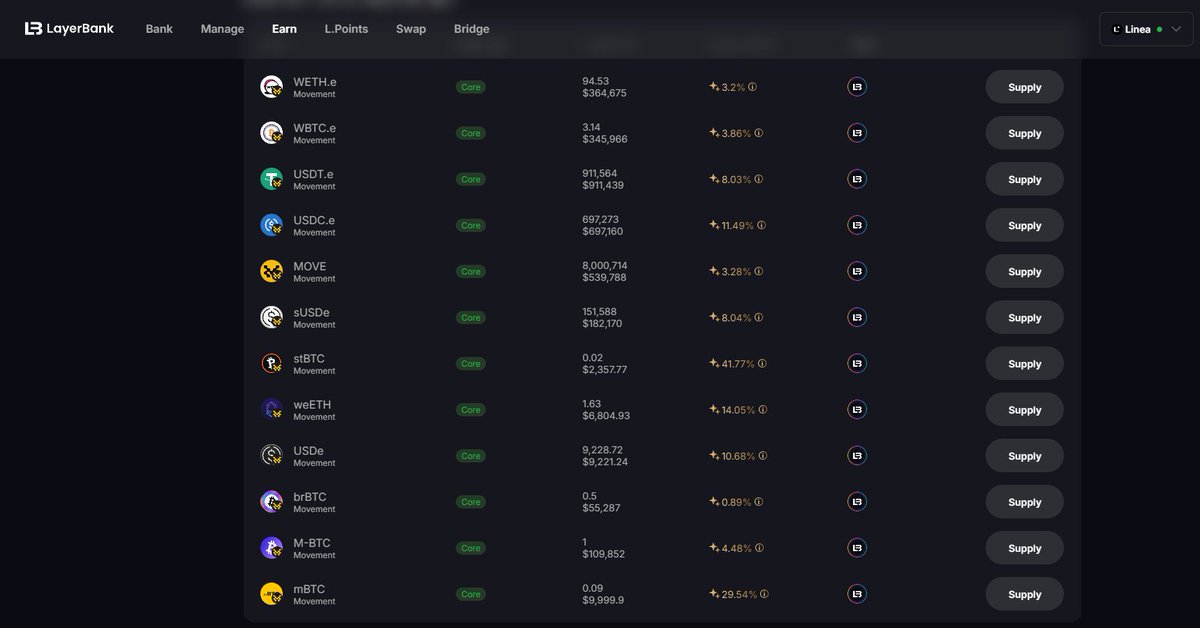
Task: Click the reward icon in WETH.e row
Action: click(x=857, y=87)
